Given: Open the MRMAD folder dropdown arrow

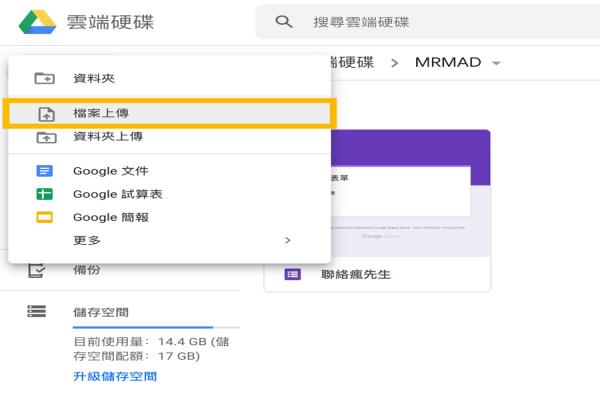Looking at the screenshot, I should coord(496,63).
